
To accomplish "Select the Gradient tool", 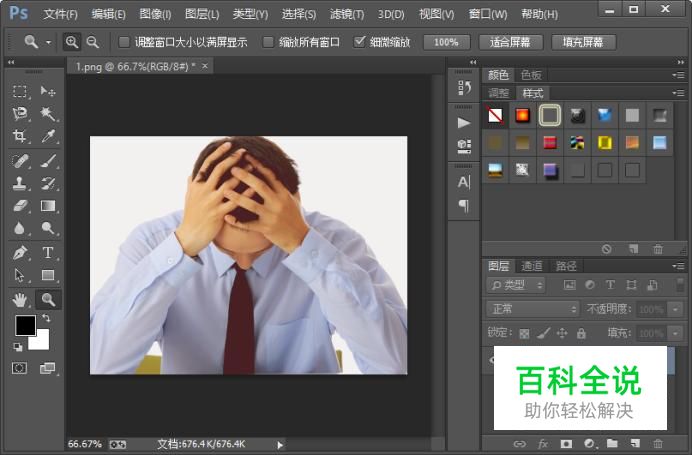I will pyautogui.click(x=48, y=206).
